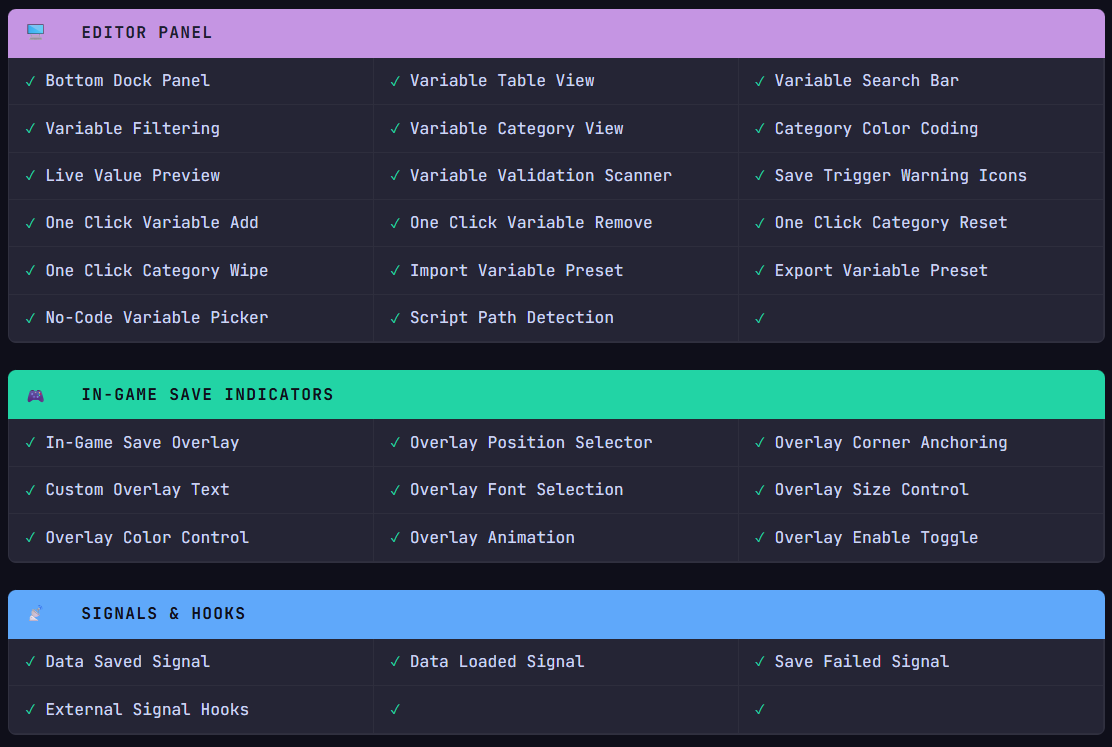This screenshot has height=747, width=1112.
Task: Click checkmark next to Bottom Dock Panel
Action: click(31, 81)
